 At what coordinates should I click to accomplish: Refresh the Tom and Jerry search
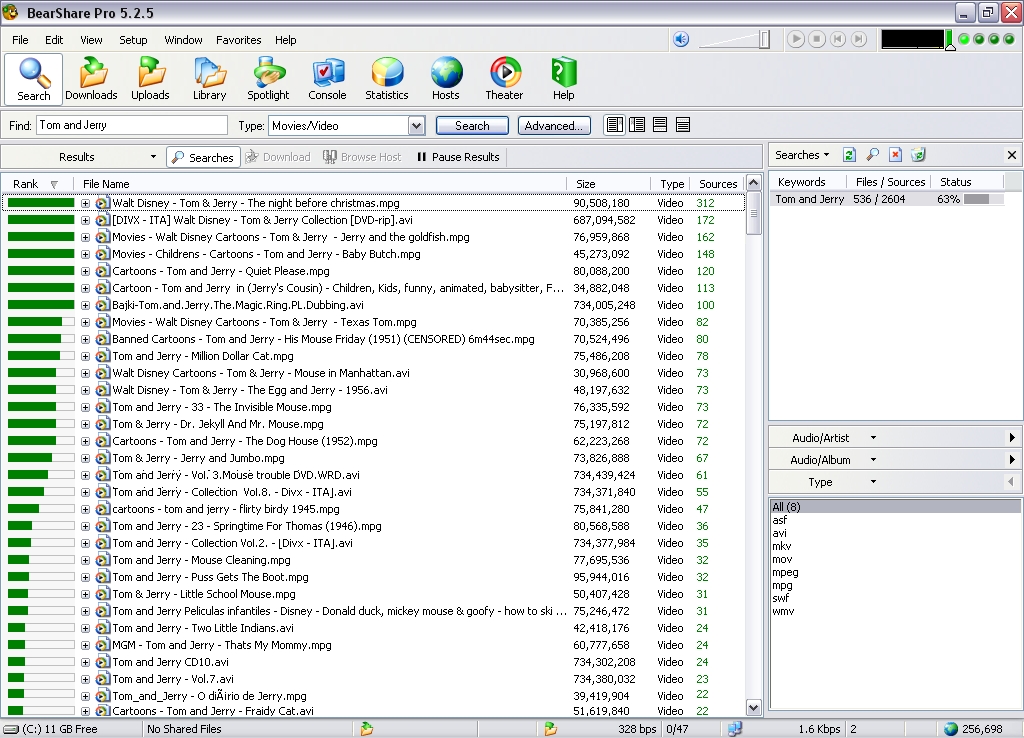[849, 155]
